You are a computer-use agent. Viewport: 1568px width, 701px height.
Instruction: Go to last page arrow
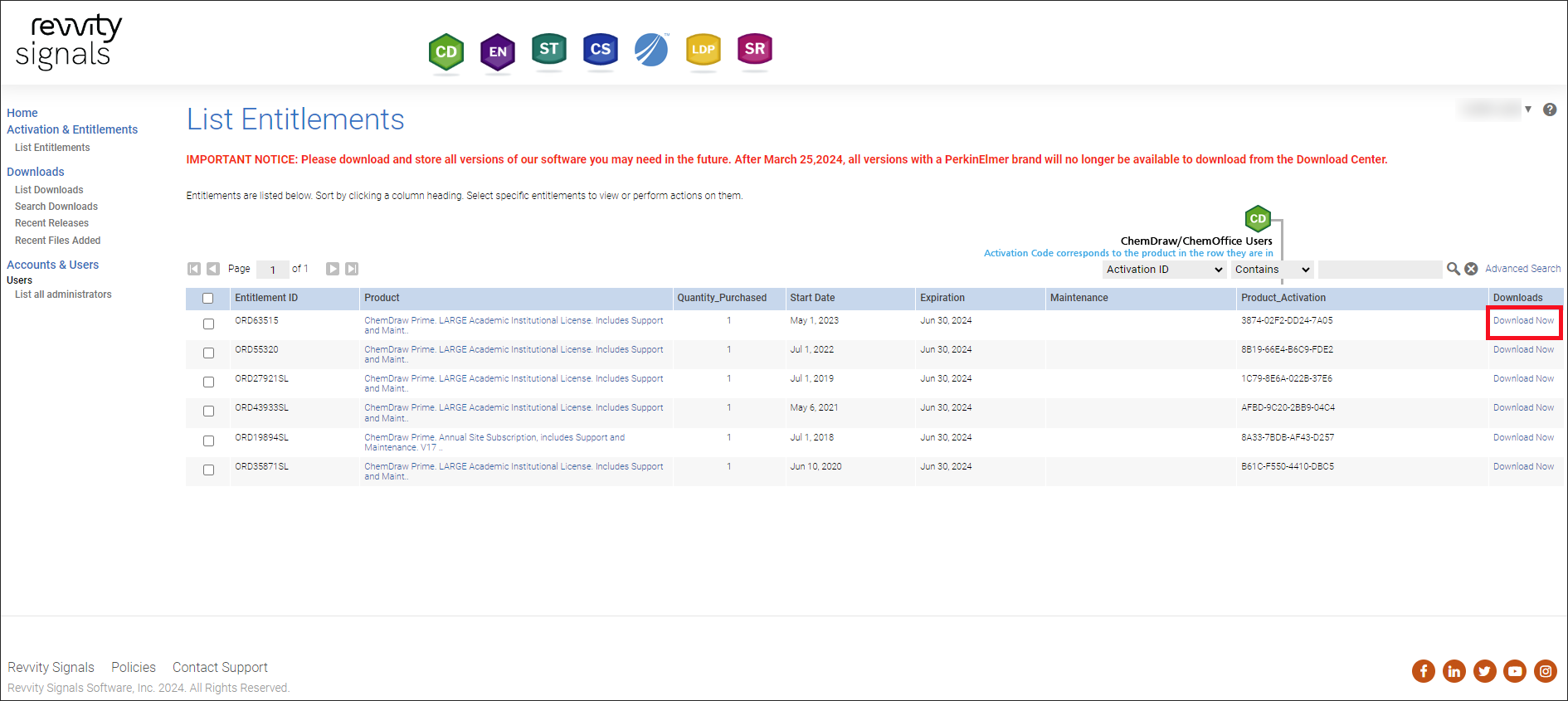tap(352, 269)
